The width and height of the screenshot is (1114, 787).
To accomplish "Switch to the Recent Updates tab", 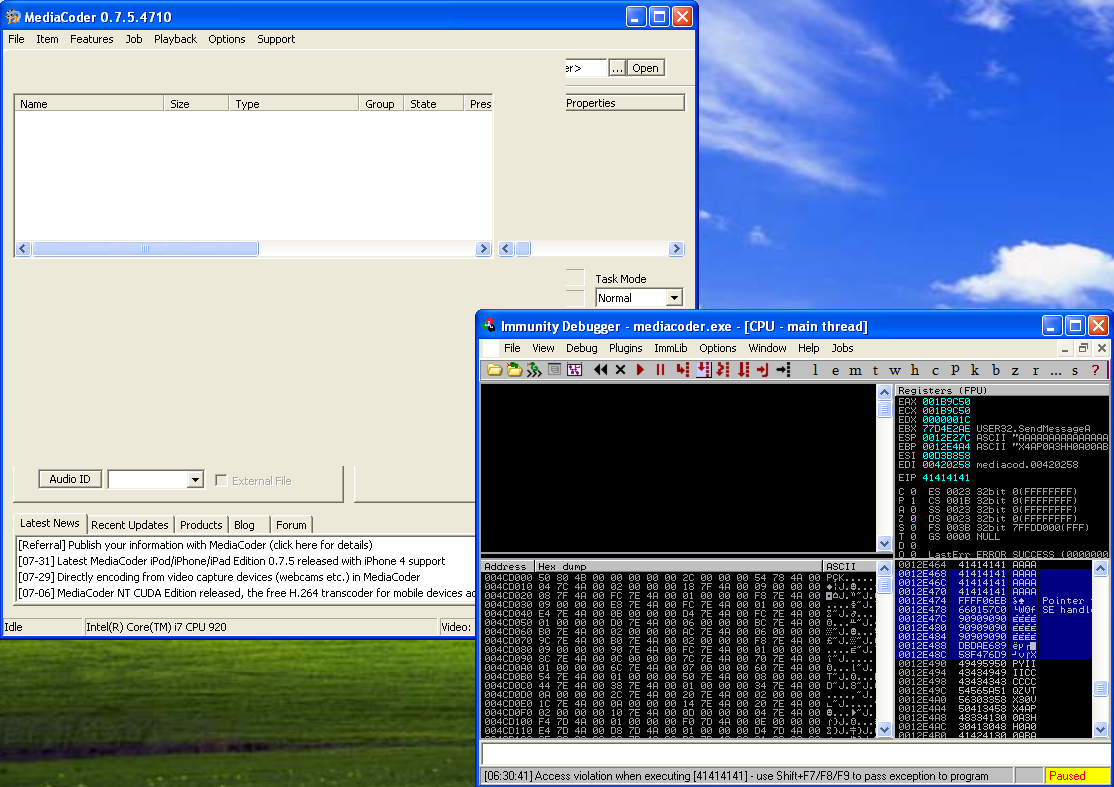I will pyautogui.click(x=130, y=525).
